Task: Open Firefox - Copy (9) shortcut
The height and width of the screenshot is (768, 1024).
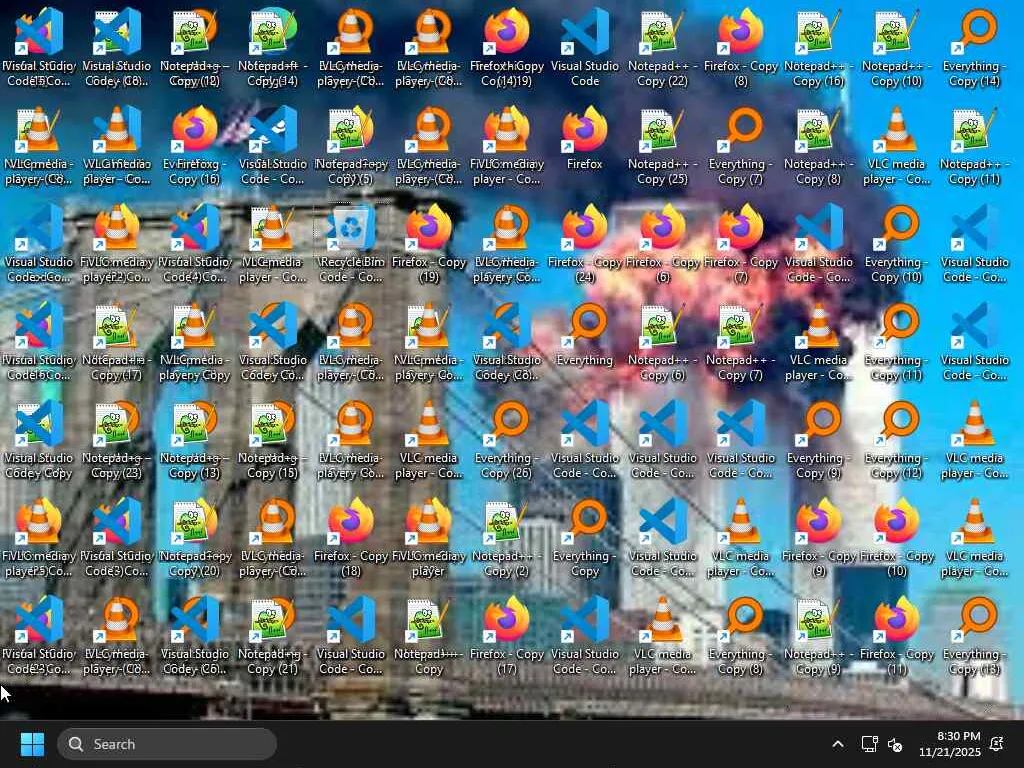Action: (818, 537)
